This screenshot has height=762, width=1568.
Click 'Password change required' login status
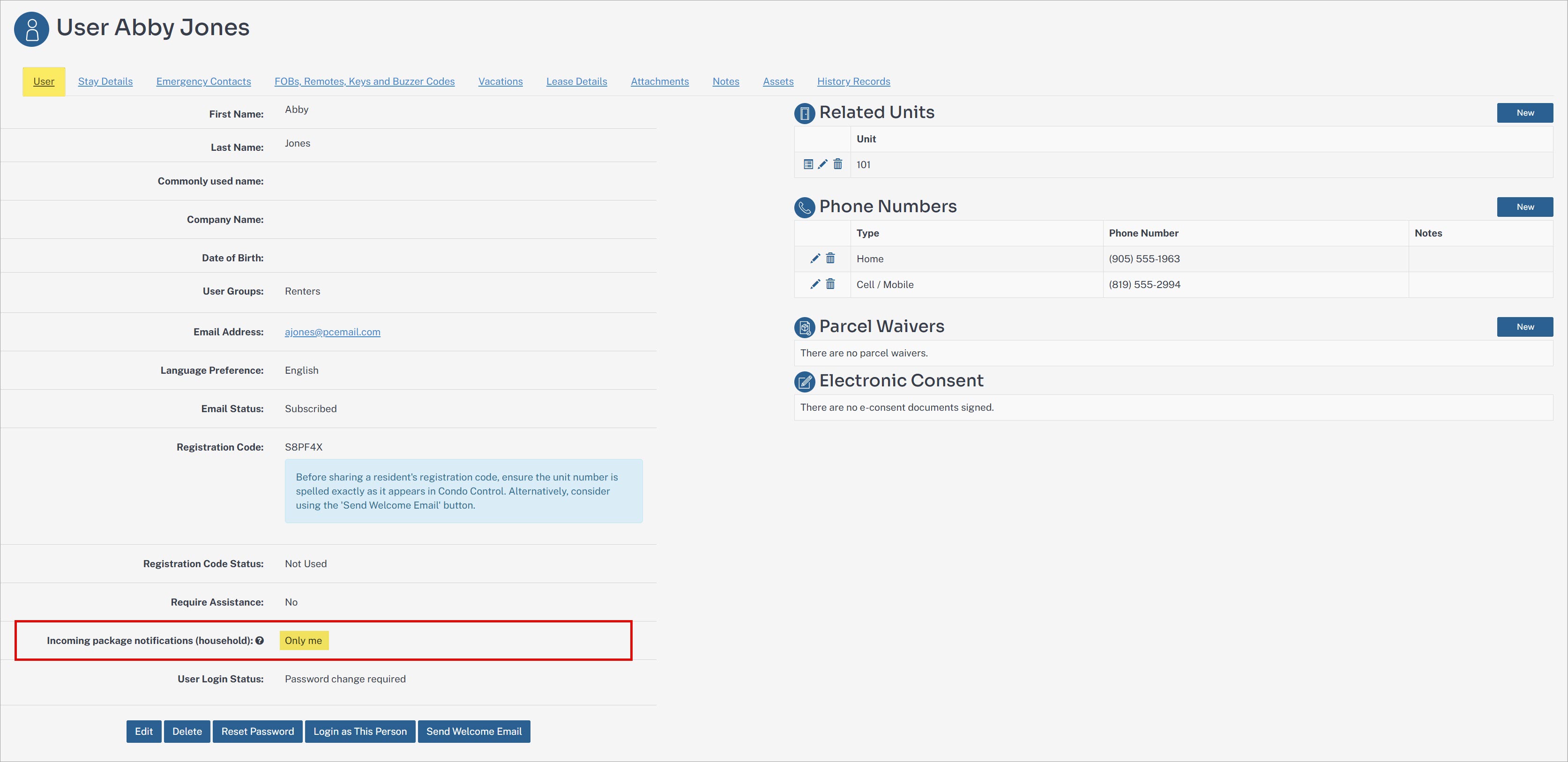tap(345, 679)
